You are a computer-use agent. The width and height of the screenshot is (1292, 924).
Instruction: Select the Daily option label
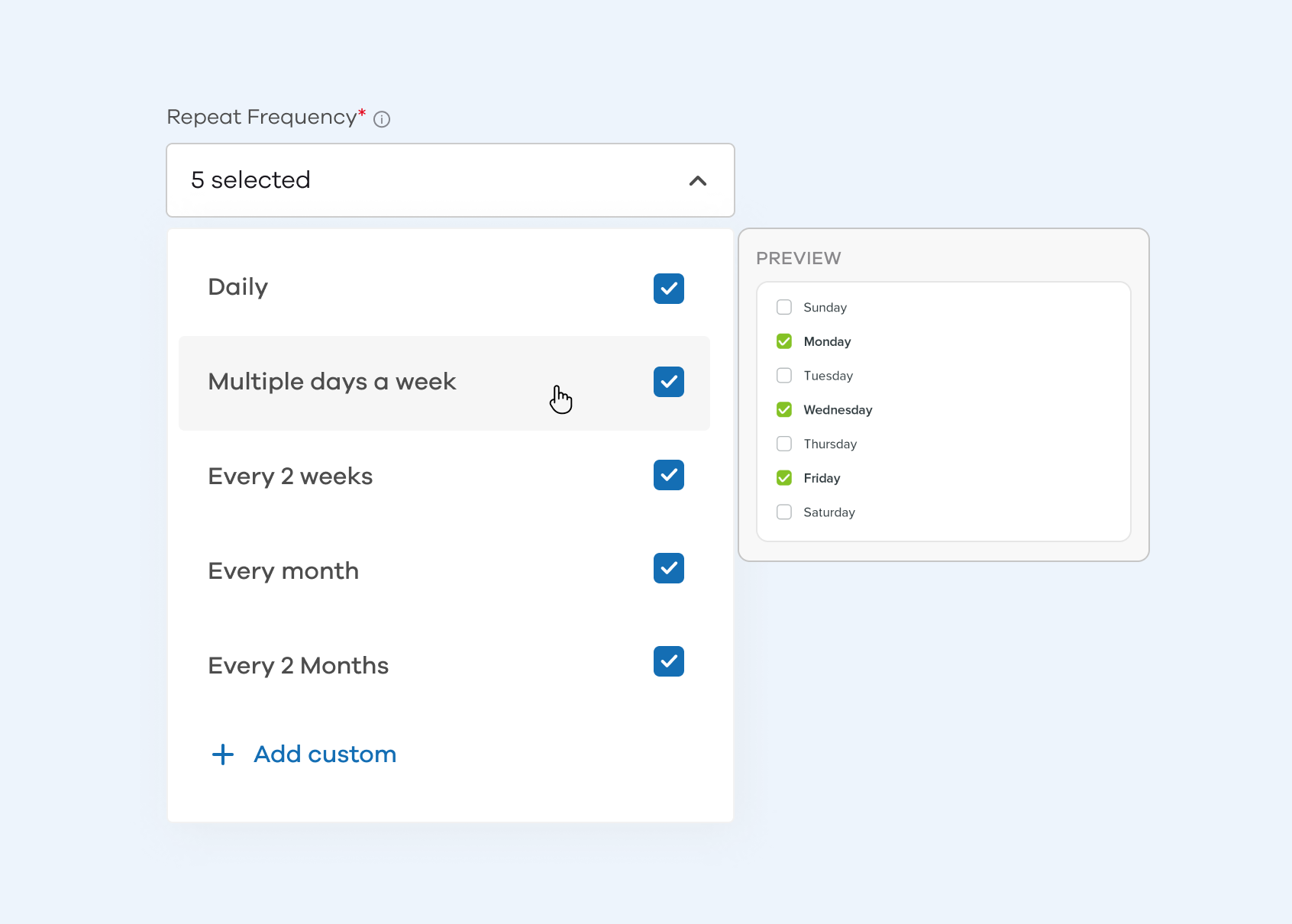(238, 287)
